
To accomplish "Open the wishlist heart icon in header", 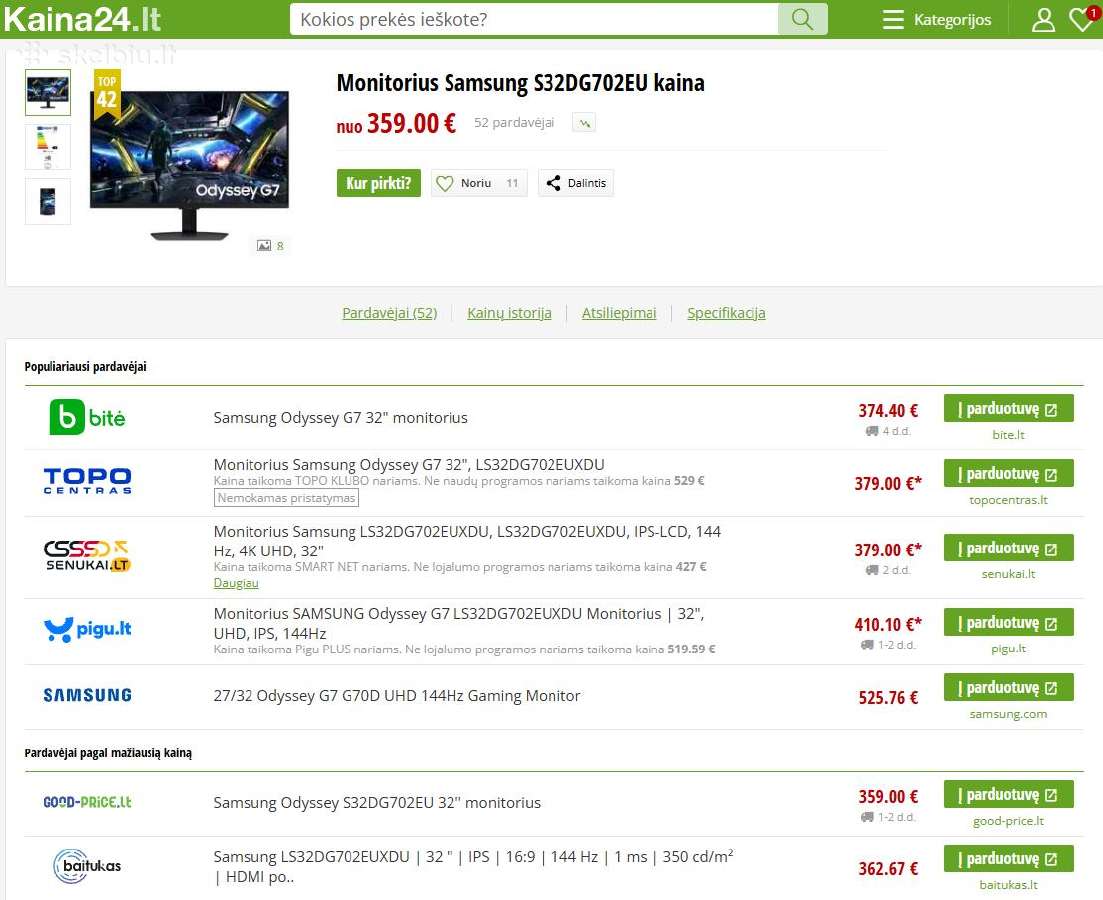I will (1083, 19).
